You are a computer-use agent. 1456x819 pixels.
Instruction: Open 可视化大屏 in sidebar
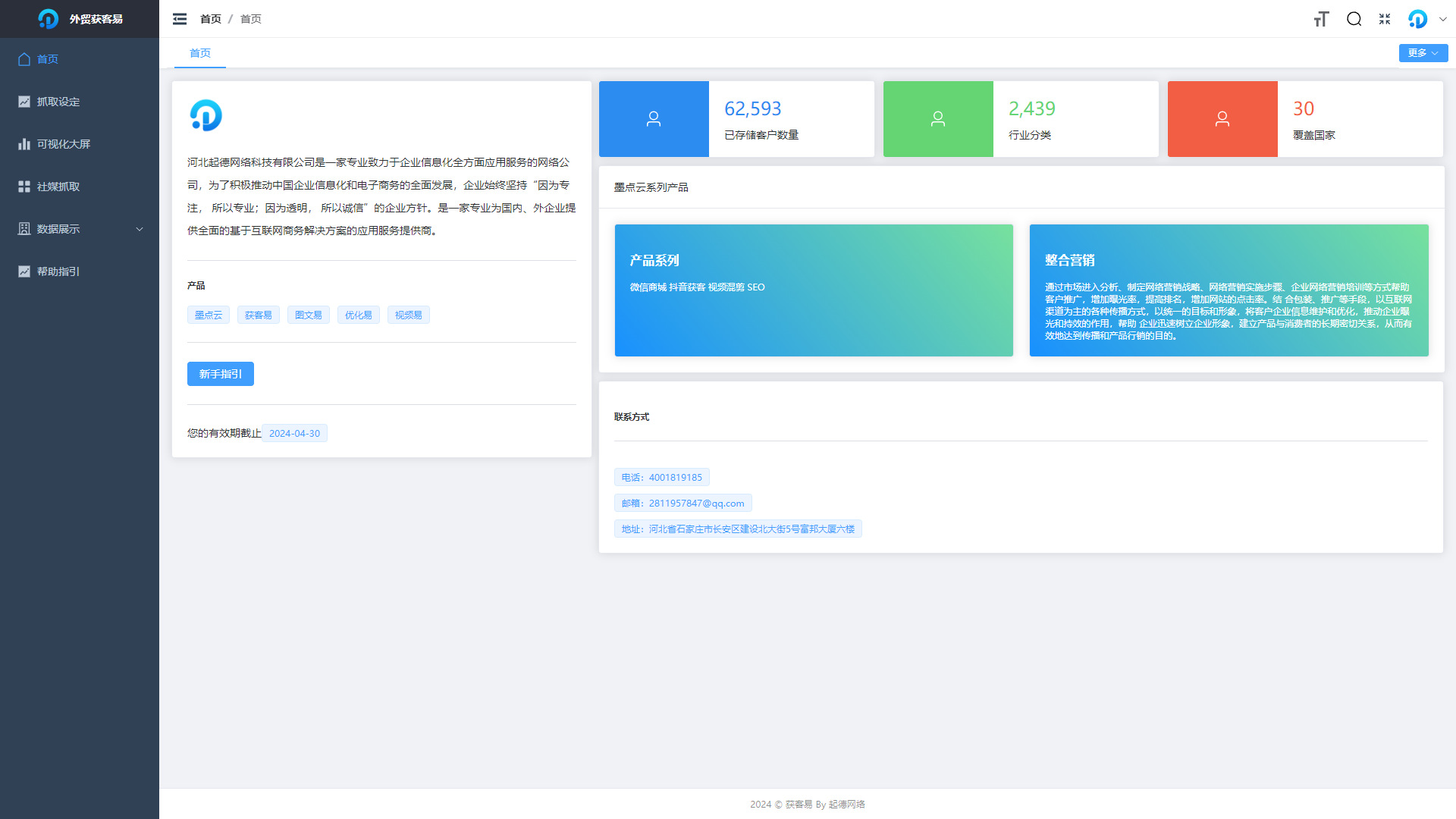[64, 144]
